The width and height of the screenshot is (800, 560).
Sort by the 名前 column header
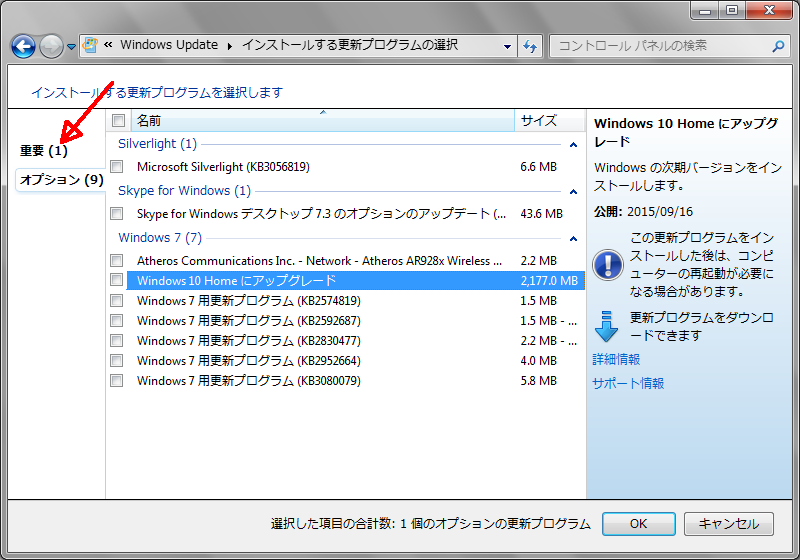pos(323,121)
